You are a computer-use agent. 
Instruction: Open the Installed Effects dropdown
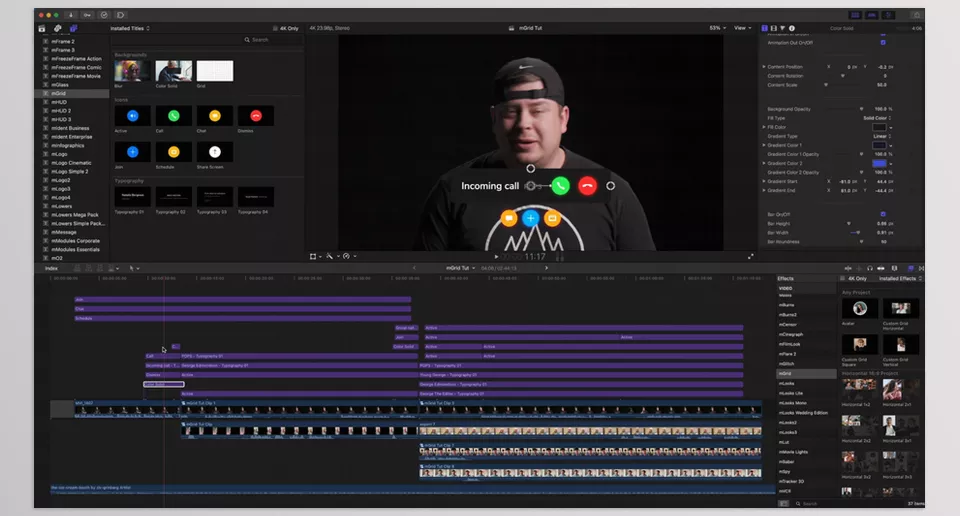click(x=901, y=279)
